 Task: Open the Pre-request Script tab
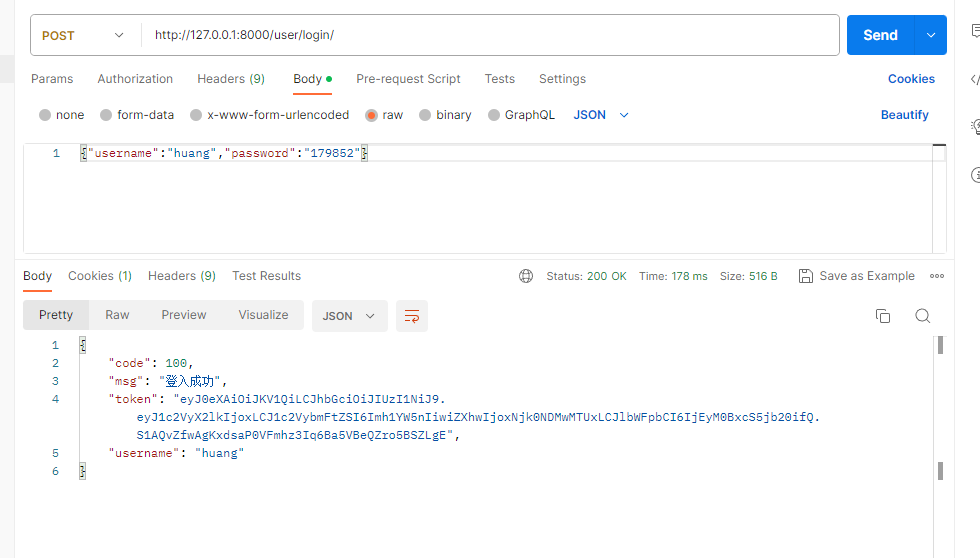(408, 79)
